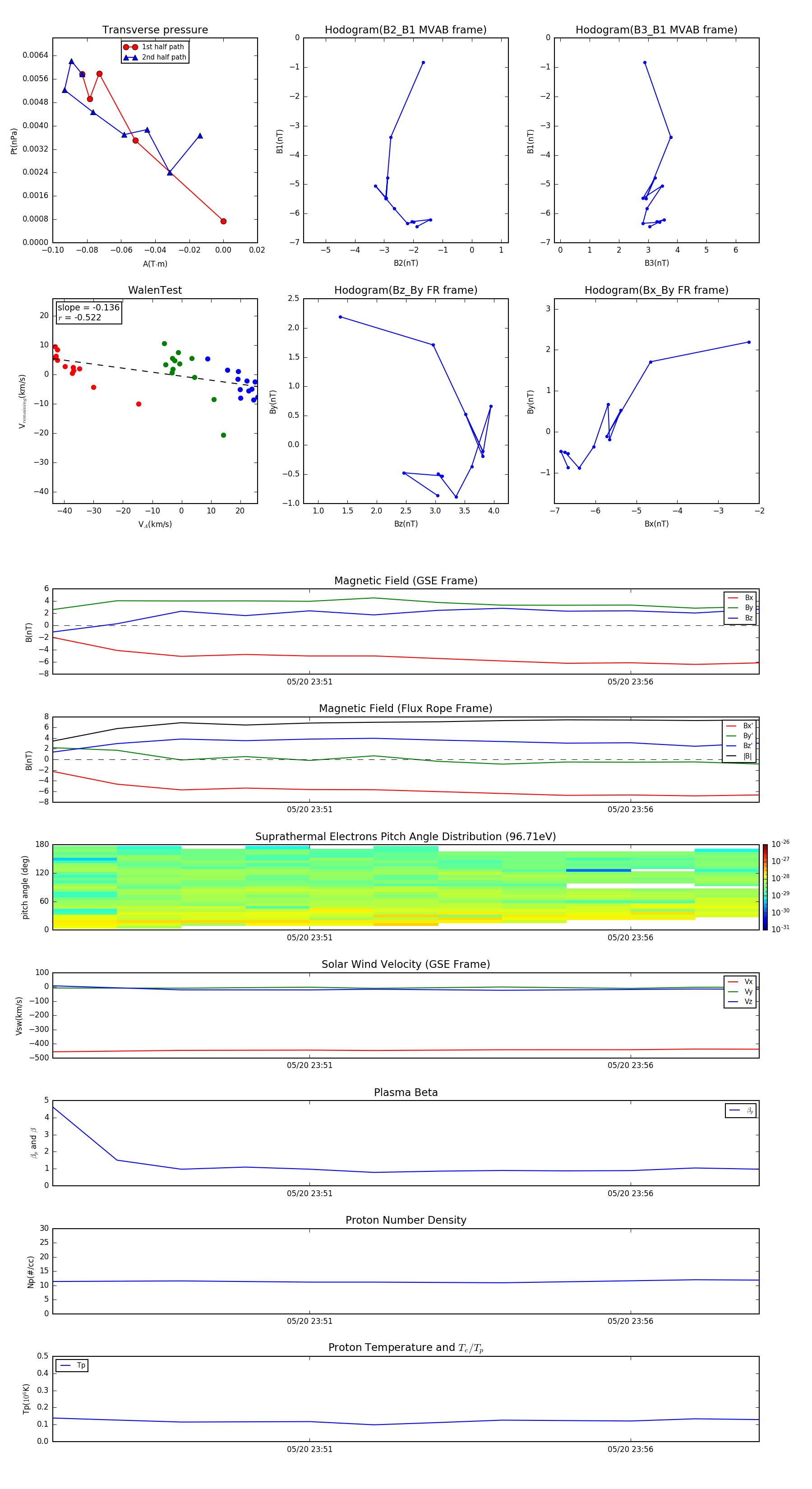812x1489 pixels.
Task: Click the 'Hodogram(Bx_By FR frame)' title
Action: point(656,290)
